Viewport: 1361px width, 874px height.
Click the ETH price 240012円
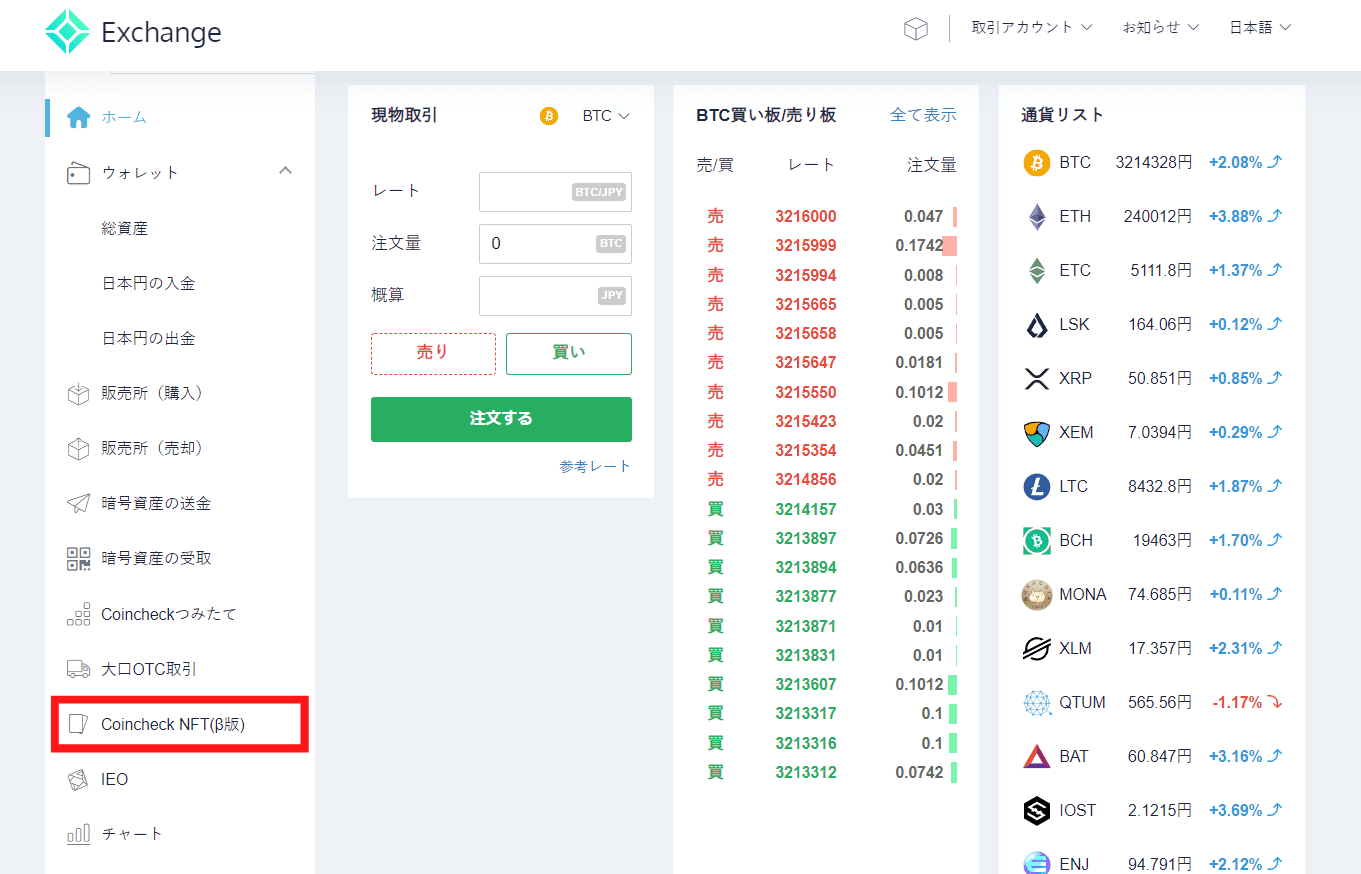tap(1157, 216)
